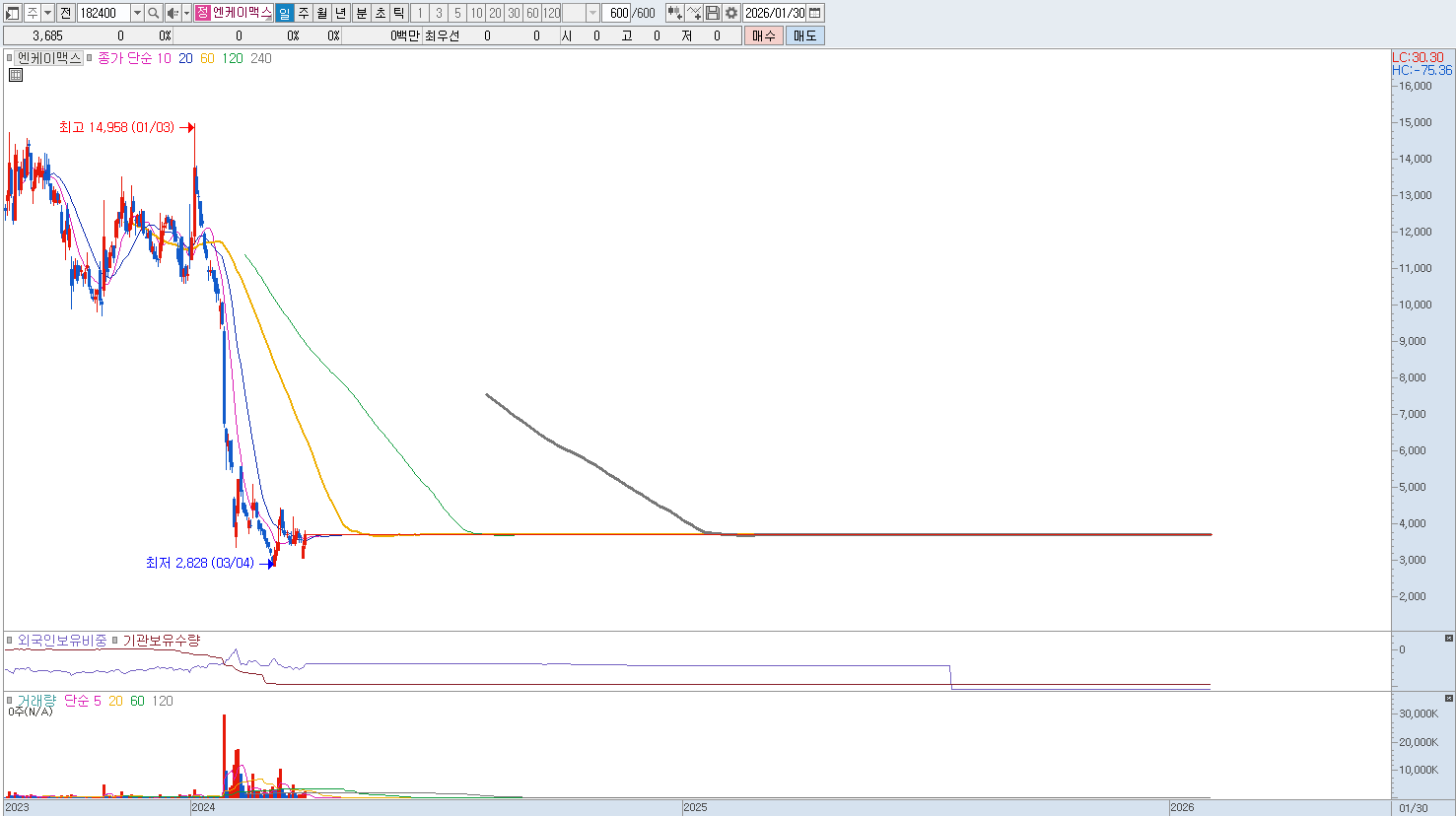Toggle the 기관보유수량 indicator marker

(x=115, y=641)
